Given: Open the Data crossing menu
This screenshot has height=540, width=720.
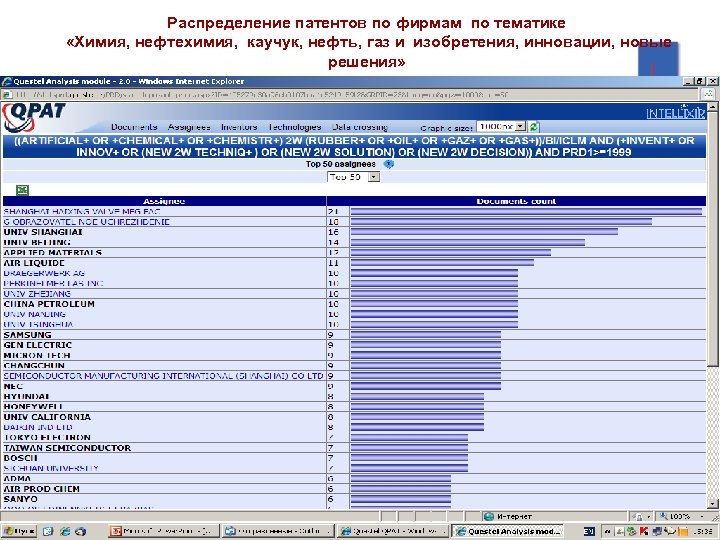Looking at the screenshot, I should click(360, 127).
